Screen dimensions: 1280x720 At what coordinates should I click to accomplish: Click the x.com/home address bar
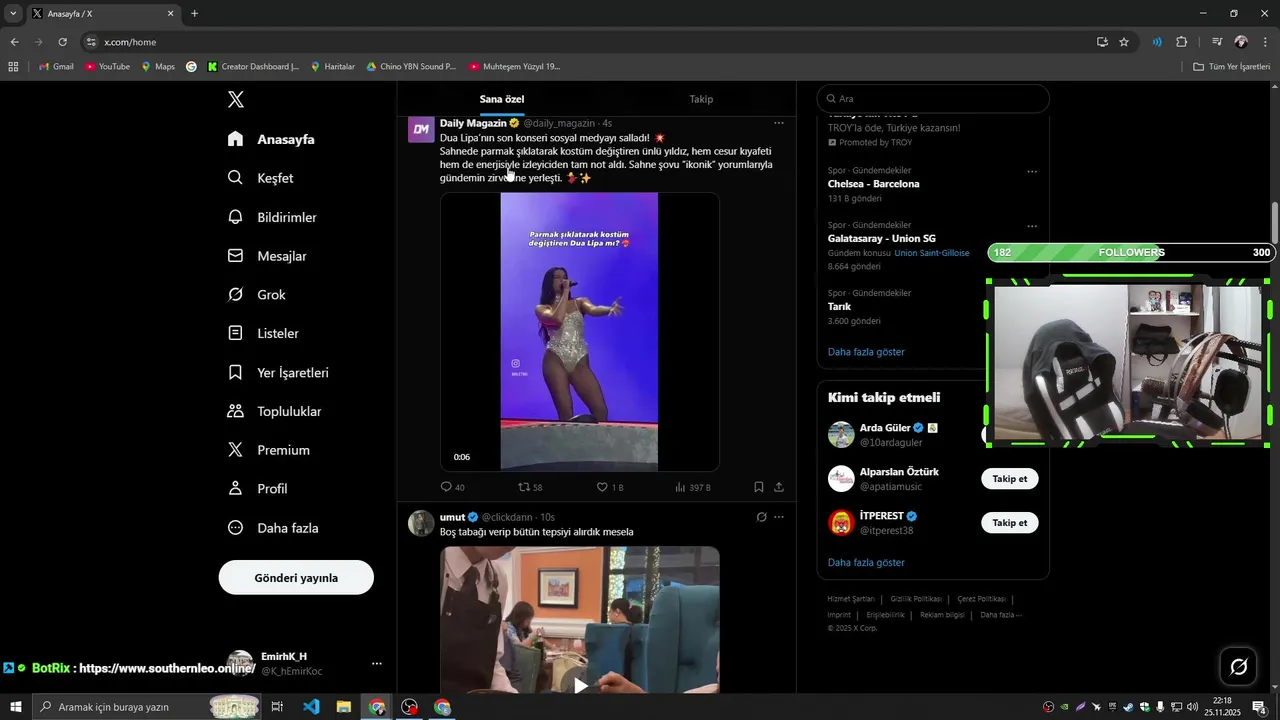[590, 42]
